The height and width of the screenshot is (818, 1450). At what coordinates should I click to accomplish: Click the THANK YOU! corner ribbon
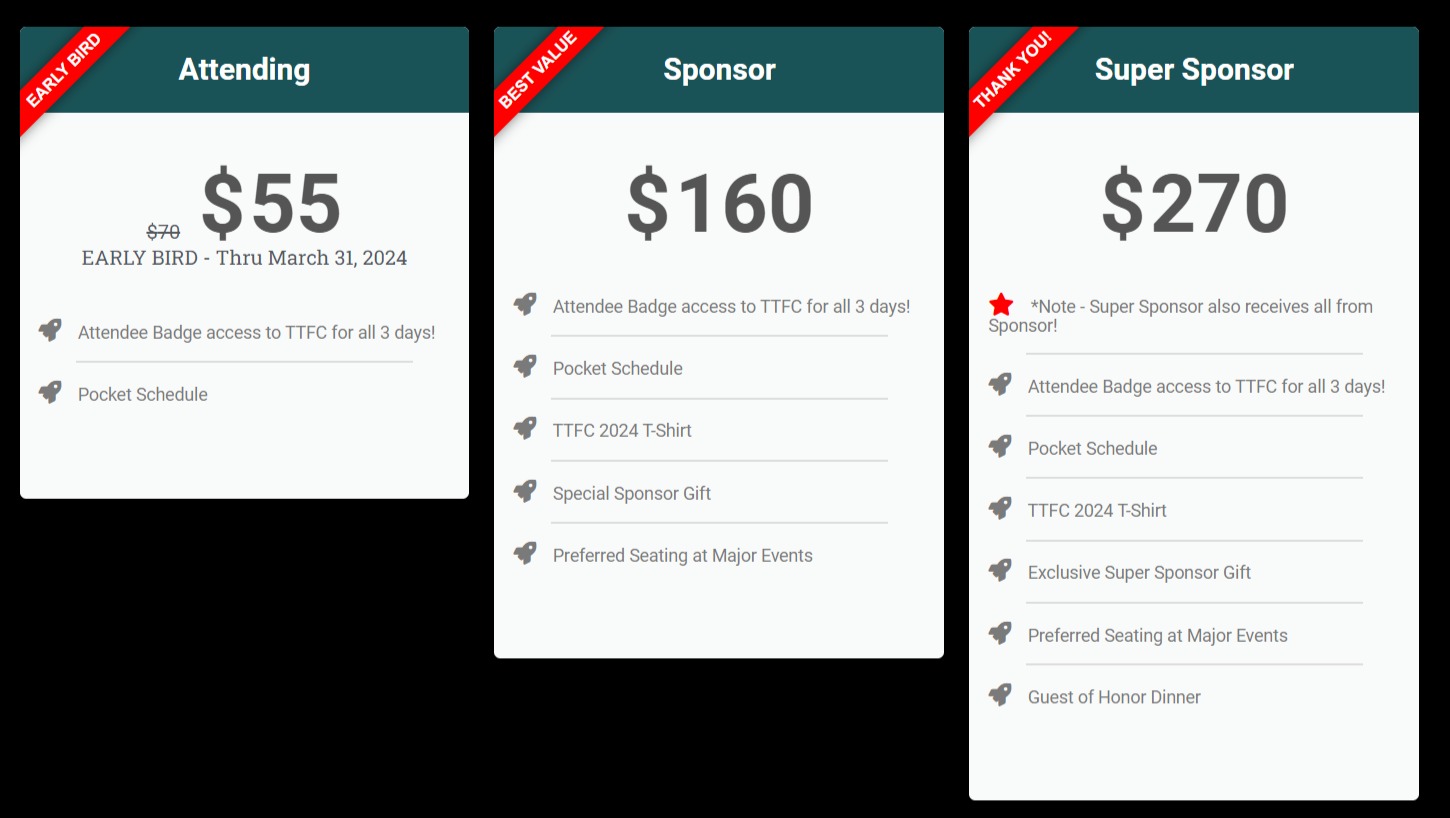1012,71
